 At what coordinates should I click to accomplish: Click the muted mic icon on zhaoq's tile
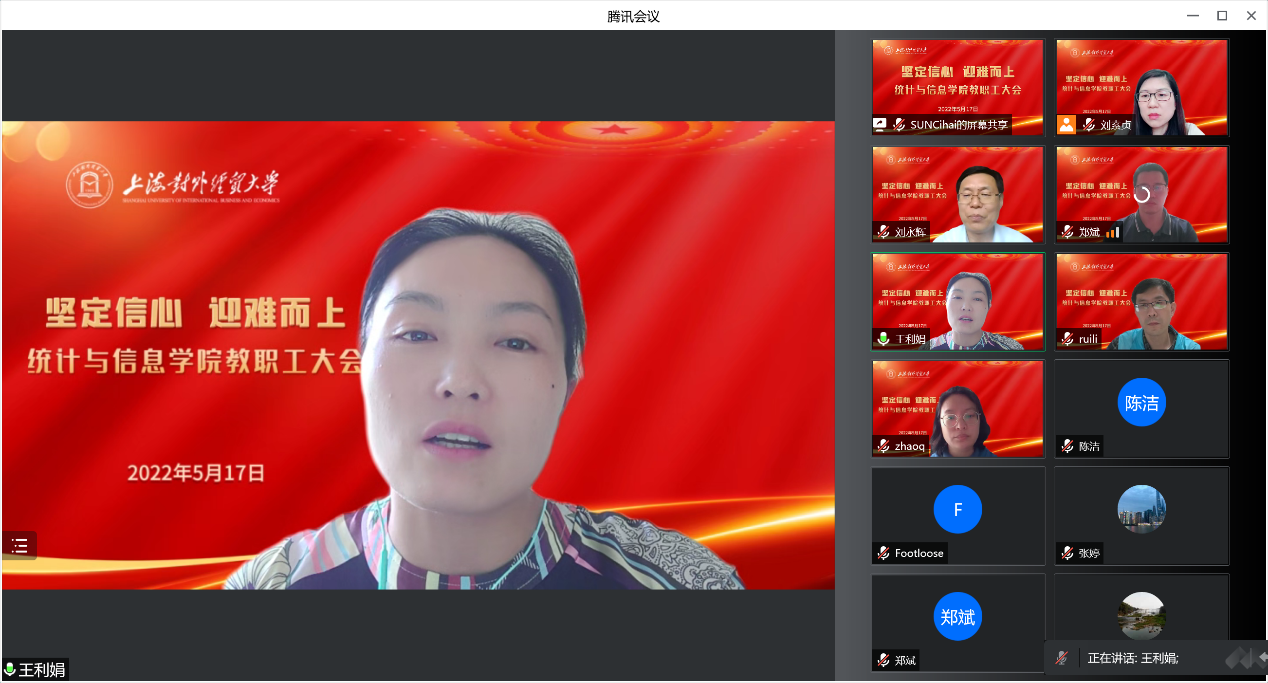tap(883, 446)
